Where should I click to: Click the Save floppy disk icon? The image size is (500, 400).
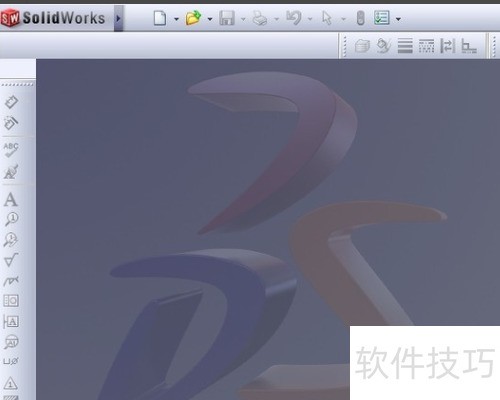(x=227, y=18)
